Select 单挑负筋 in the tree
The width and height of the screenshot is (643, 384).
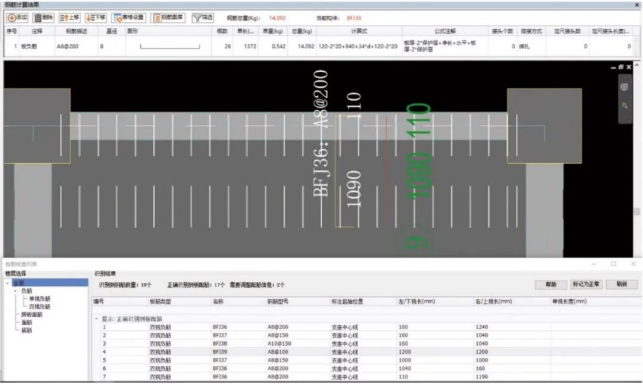[x=39, y=299]
